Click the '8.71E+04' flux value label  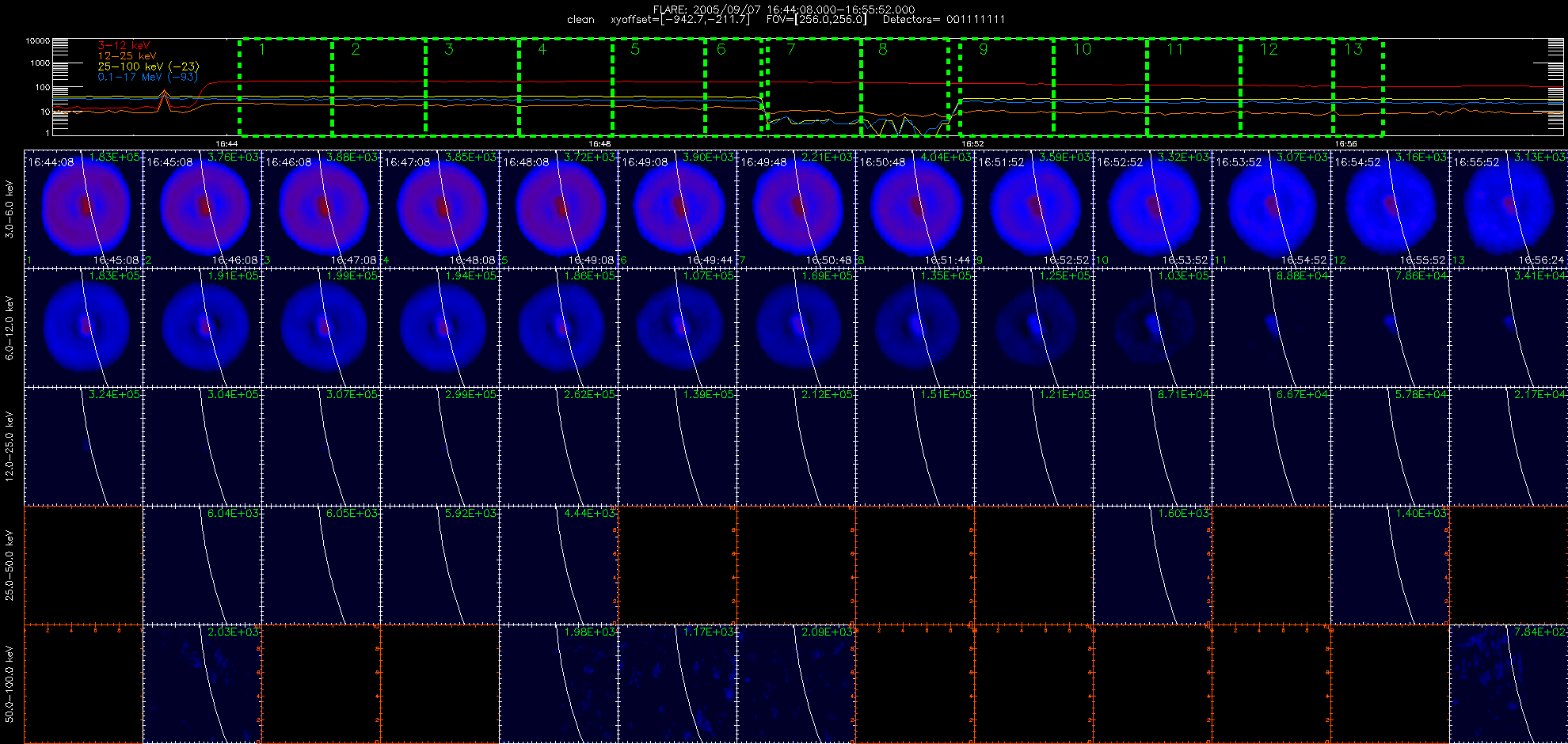click(1183, 395)
